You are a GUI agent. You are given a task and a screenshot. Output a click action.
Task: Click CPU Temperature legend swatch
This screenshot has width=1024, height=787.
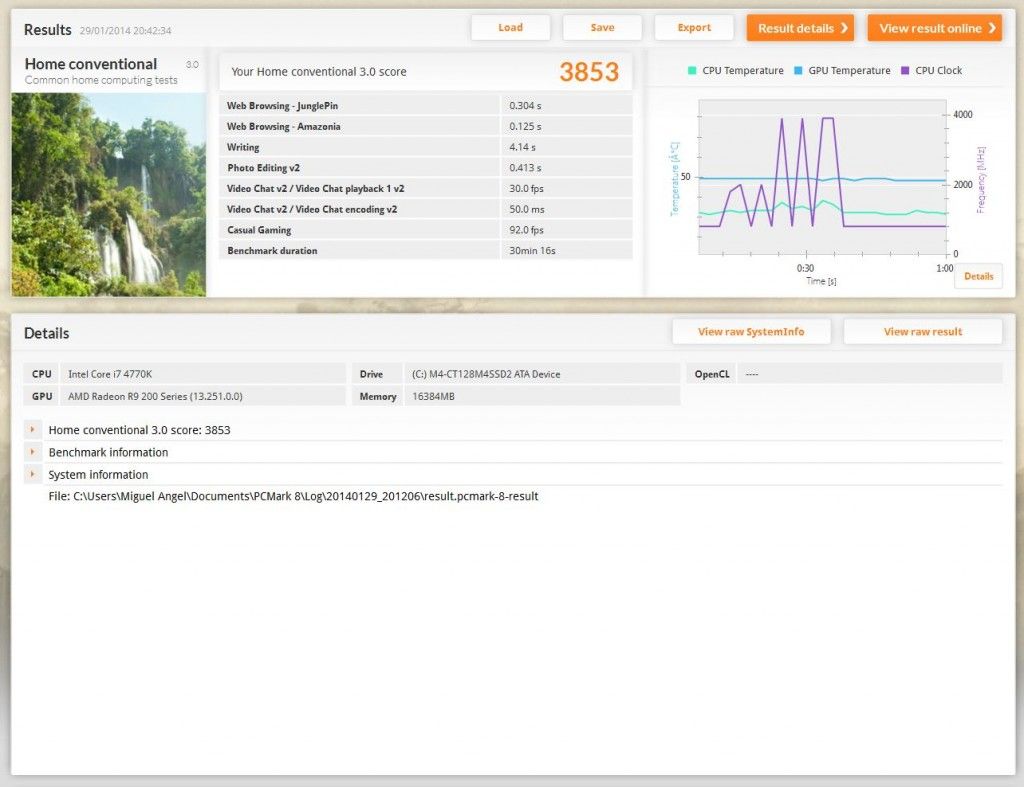tap(692, 71)
